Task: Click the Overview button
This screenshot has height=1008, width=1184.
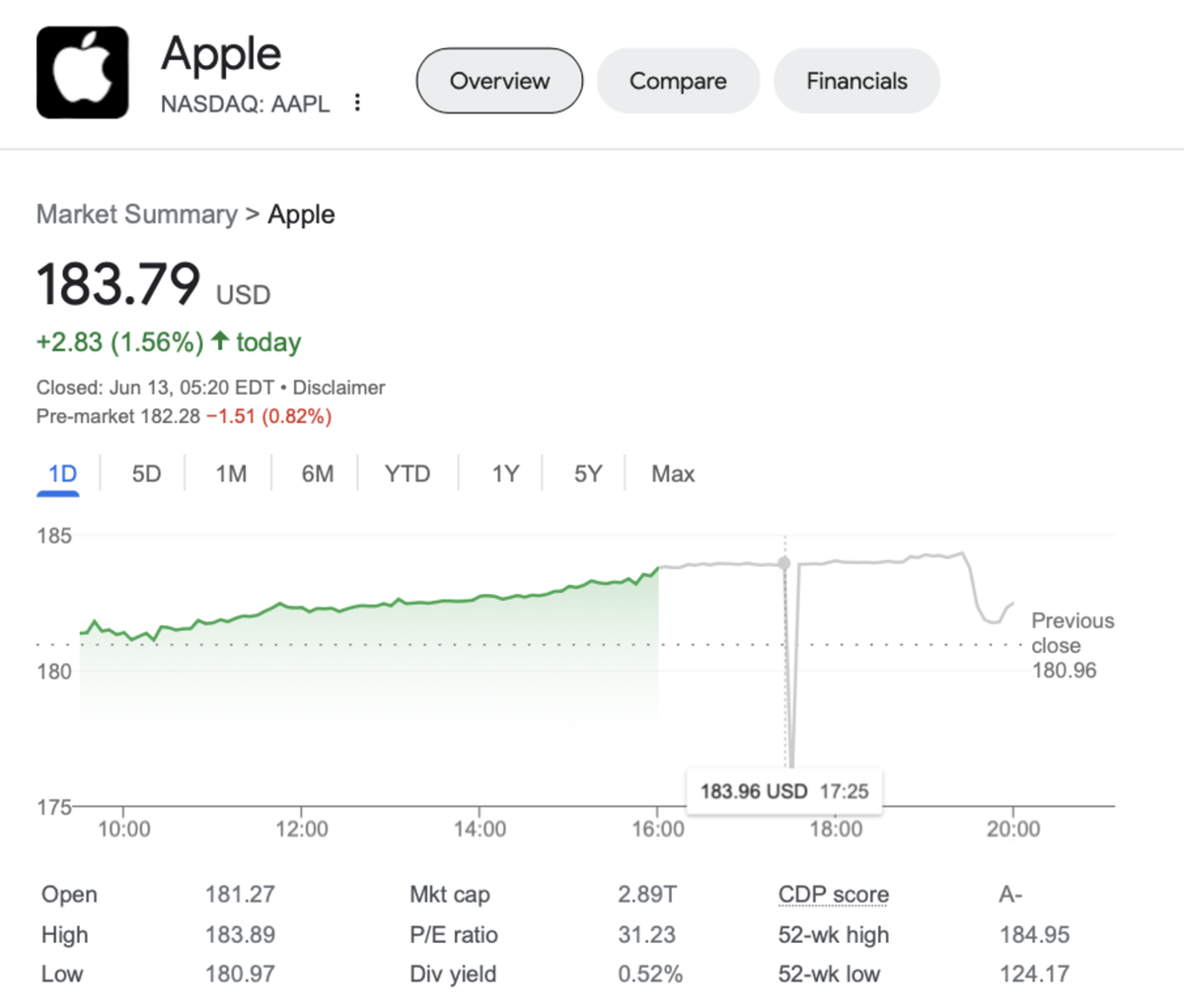Action: [499, 81]
